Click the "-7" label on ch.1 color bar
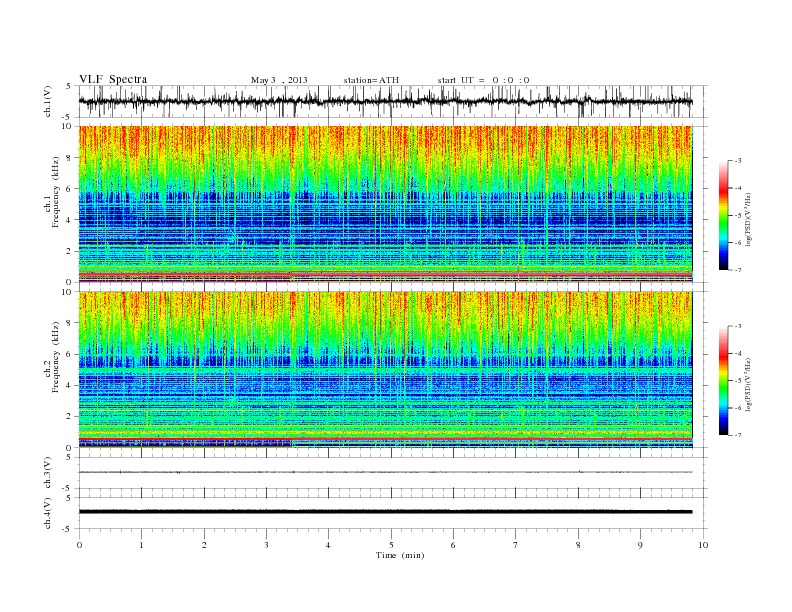The height and width of the screenshot is (612, 792). click(738, 270)
